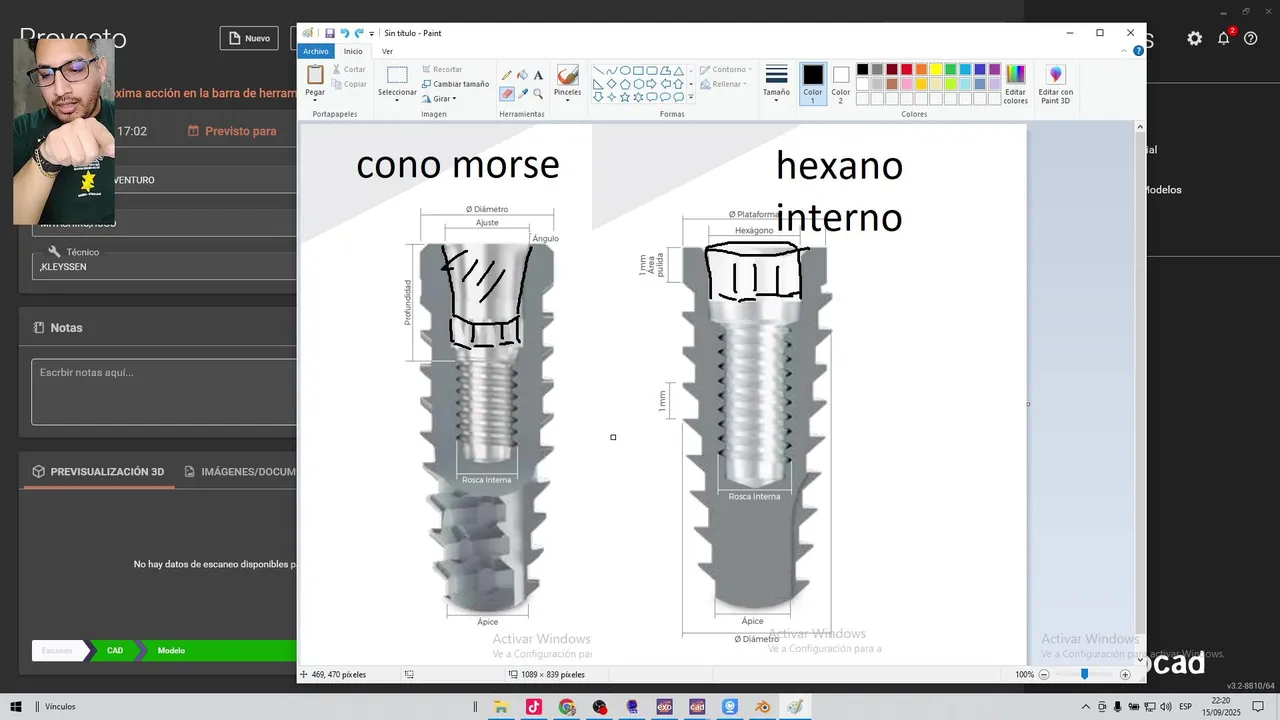The height and width of the screenshot is (720, 1280).
Task: Adjust the Paint zoom slider handle
Action: pos(1084,675)
